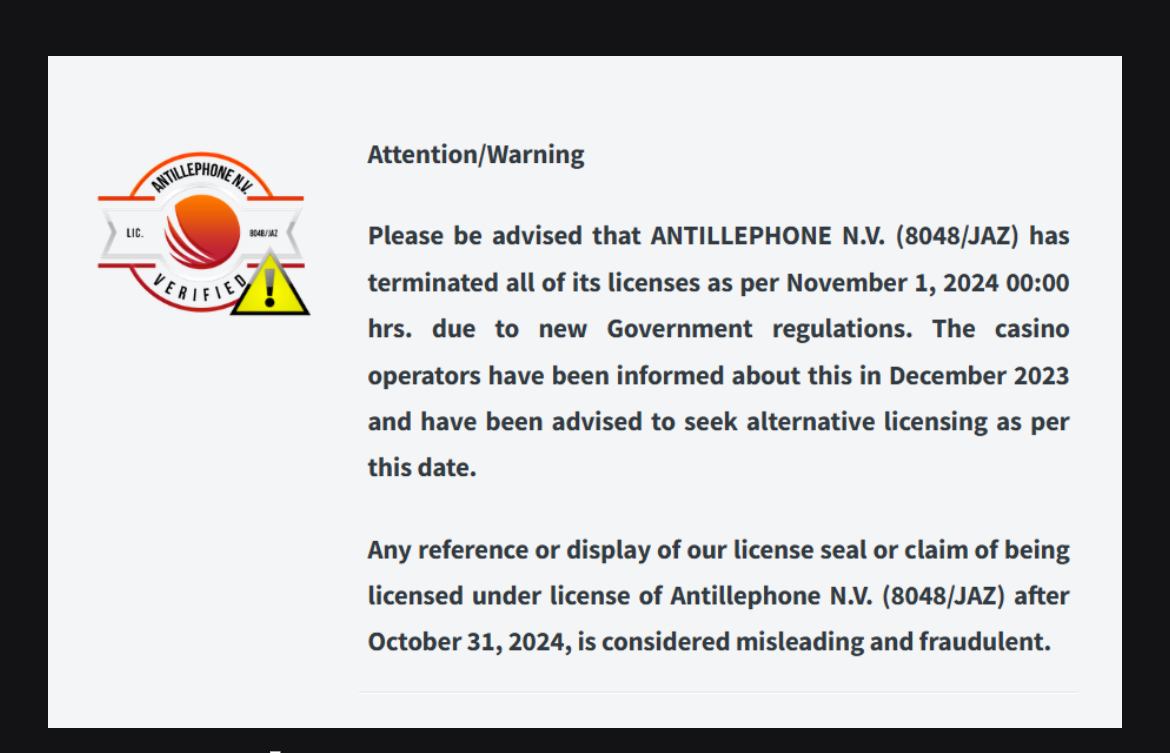Click the horizontal divider line below the notice

coord(718,691)
